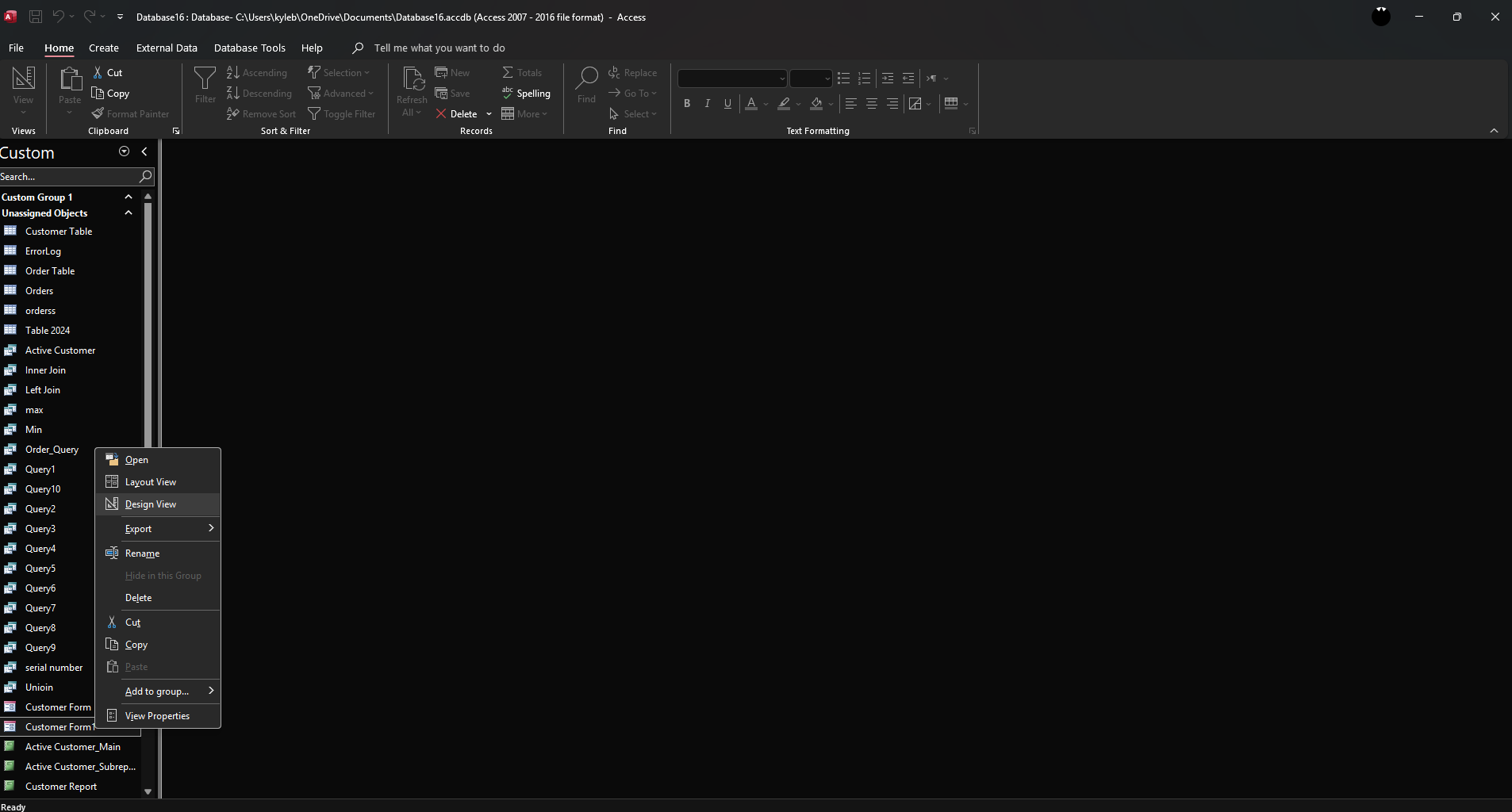Click the Cut scissors icon in Clipboard group
This screenshot has width=1512, height=812.
(x=98, y=72)
